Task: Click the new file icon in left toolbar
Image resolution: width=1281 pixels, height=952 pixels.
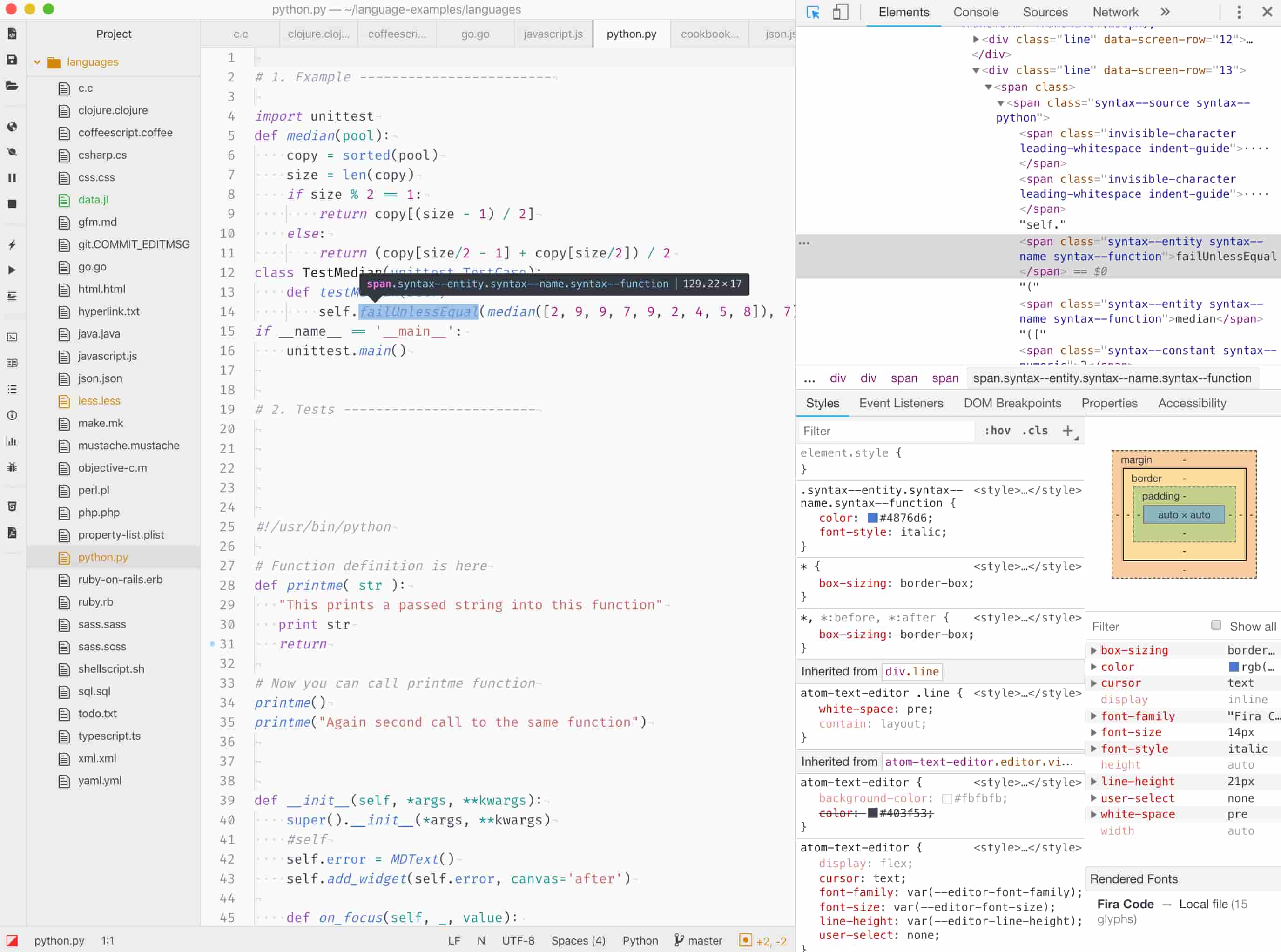Action: coord(12,34)
